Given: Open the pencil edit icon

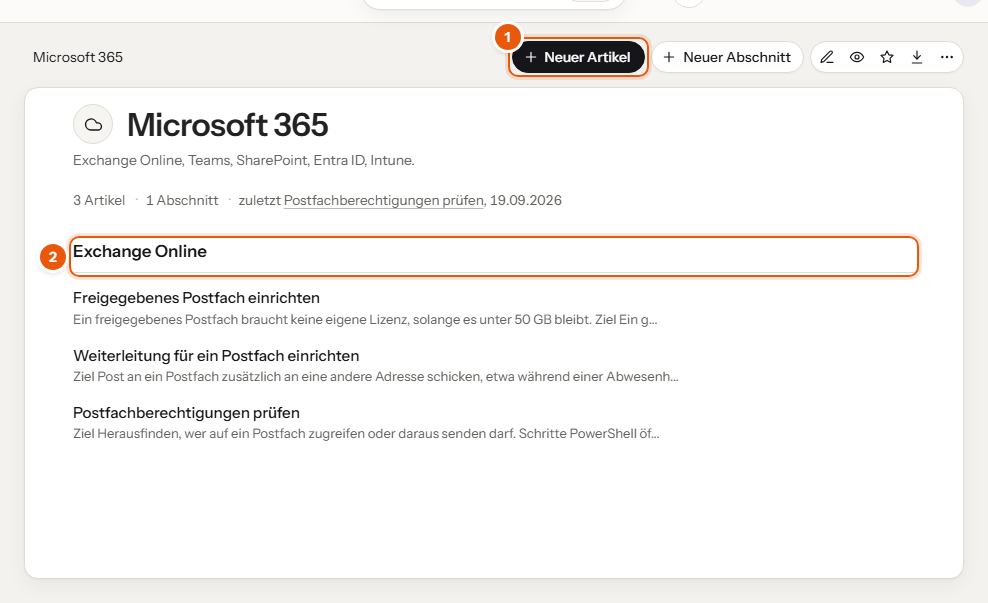Looking at the screenshot, I should coord(827,57).
